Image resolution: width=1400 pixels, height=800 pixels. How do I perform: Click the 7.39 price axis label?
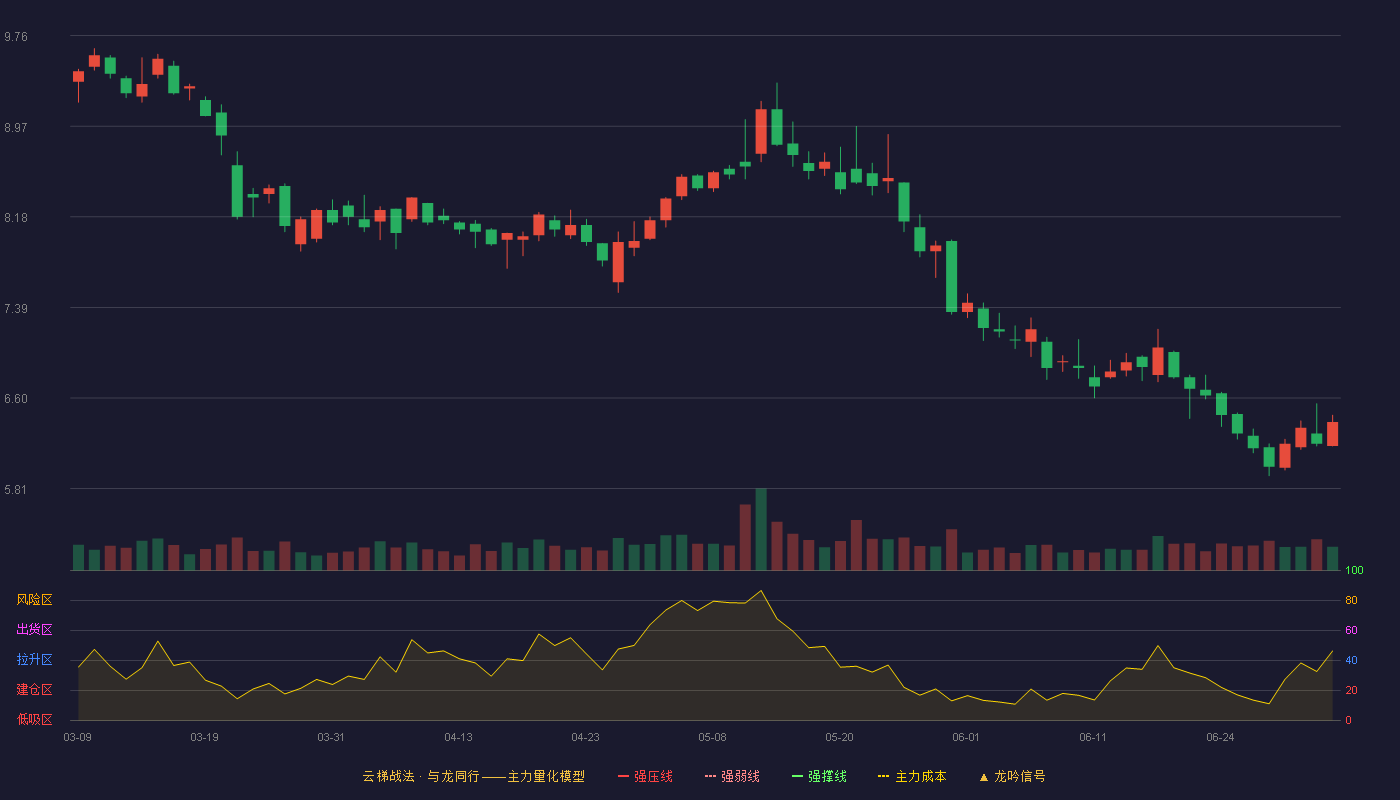[x=16, y=308]
